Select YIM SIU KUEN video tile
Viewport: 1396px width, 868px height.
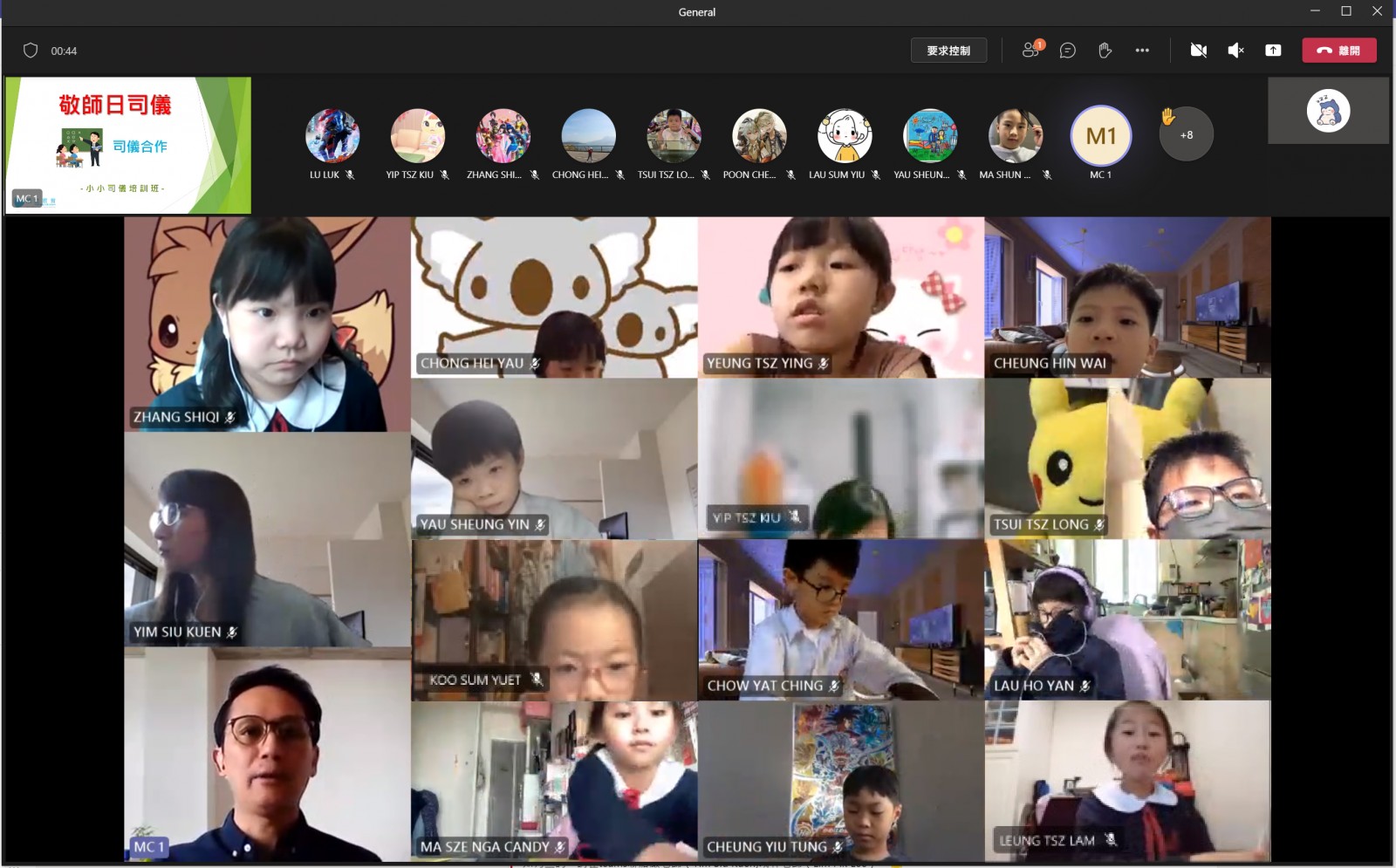[x=268, y=539]
